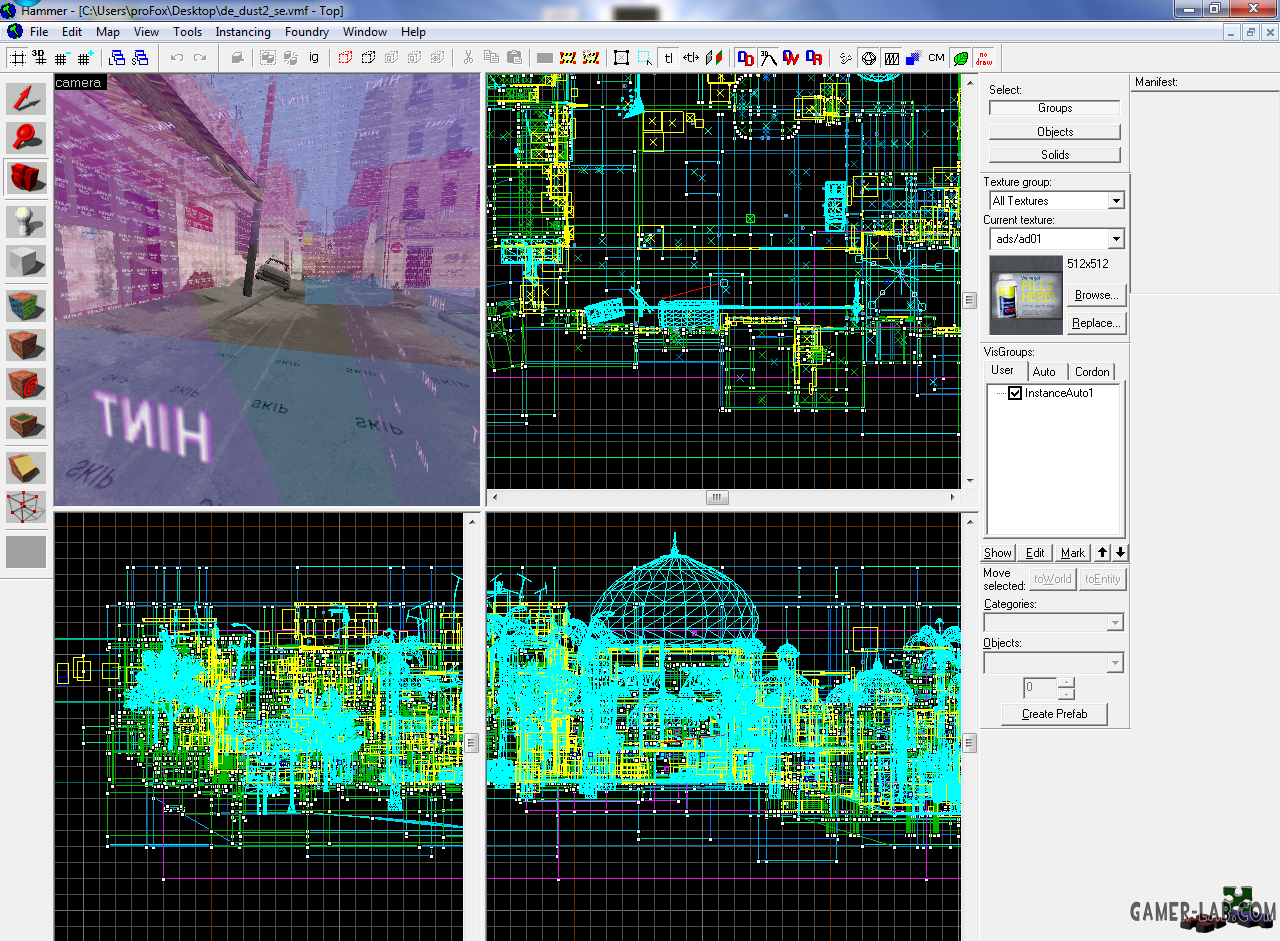Click the red Hide selected objects icon
This screenshot has width=1280, height=941.
tap(345, 58)
